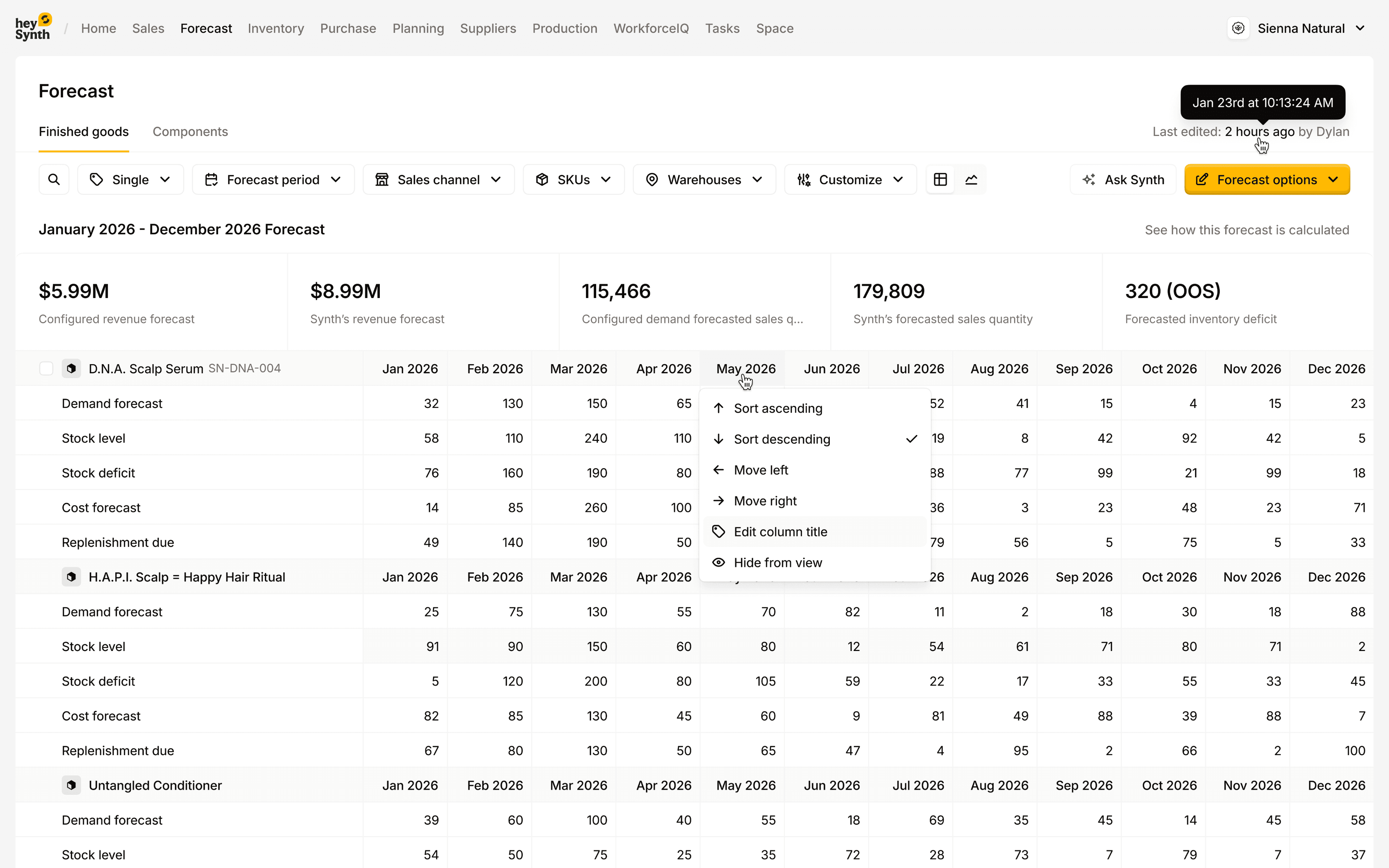
Task: Select Hide from view menu option
Action: point(778,563)
